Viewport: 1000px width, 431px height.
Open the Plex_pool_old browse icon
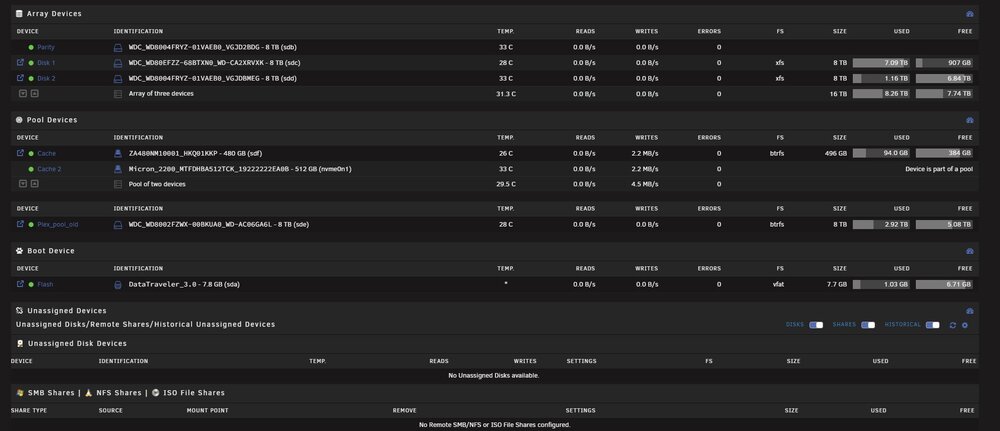tap(20, 224)
